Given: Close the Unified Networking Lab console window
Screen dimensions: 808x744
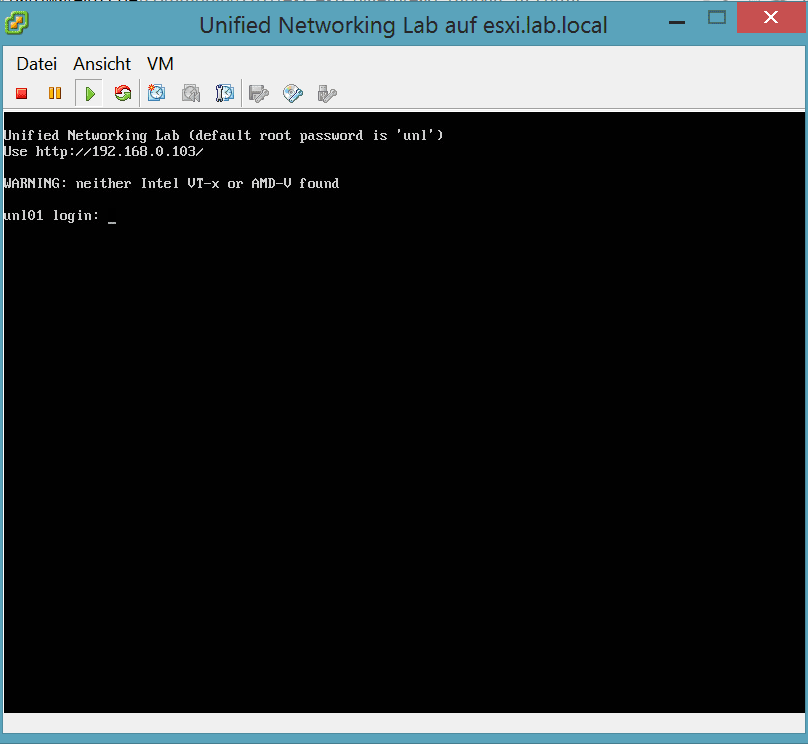Looking at the screenshot, I should (771, 18).
